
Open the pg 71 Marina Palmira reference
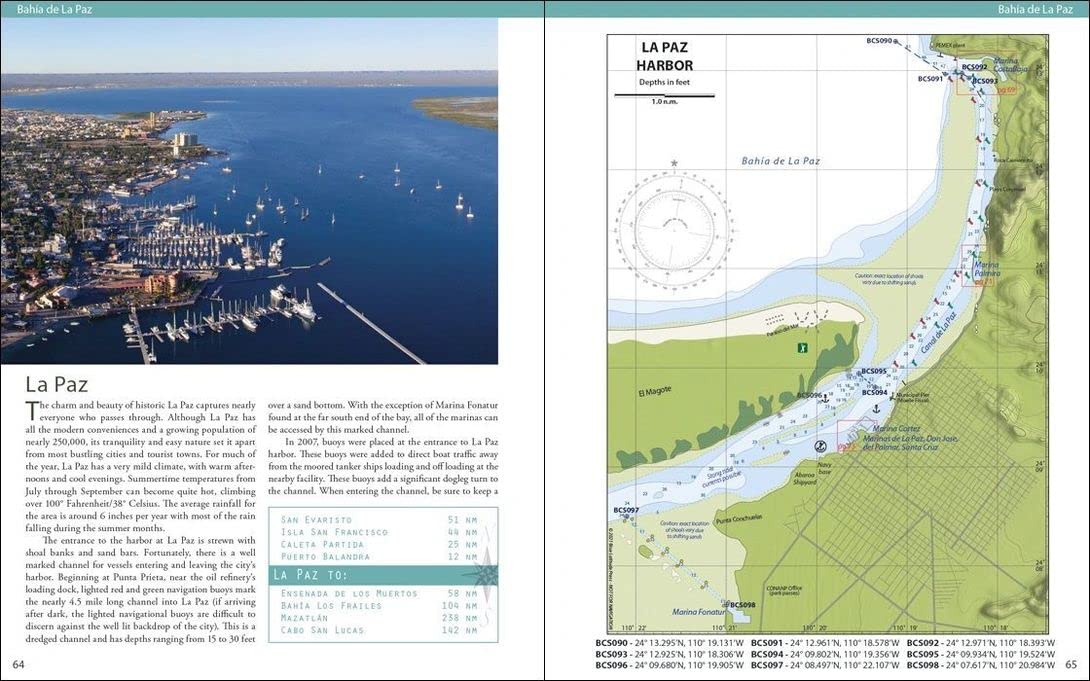coord(984,282)
